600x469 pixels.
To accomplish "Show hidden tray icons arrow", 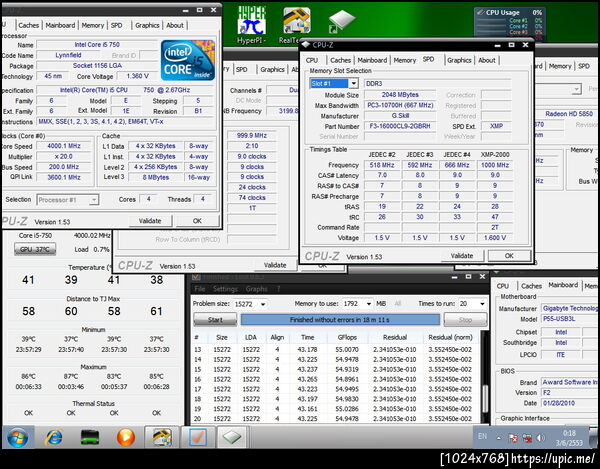I will [x=499, y=438].
